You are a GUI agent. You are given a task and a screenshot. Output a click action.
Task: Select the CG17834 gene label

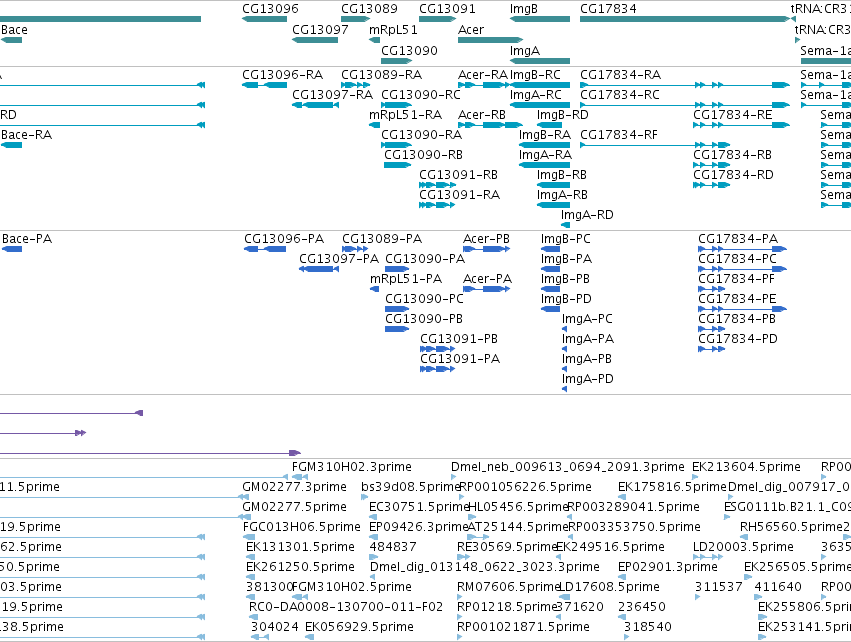point(608,9)
